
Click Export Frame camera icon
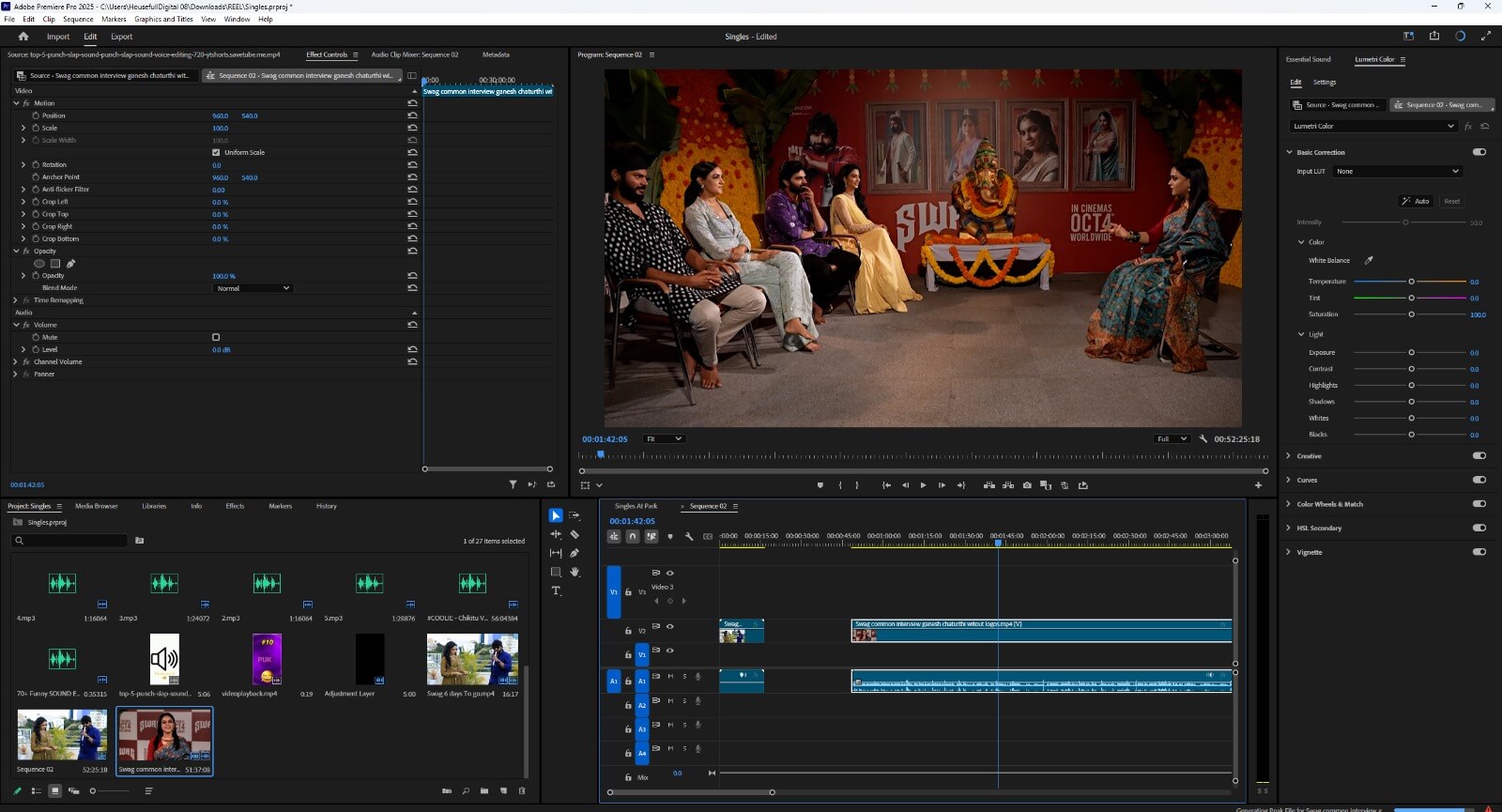point(1027,485)
